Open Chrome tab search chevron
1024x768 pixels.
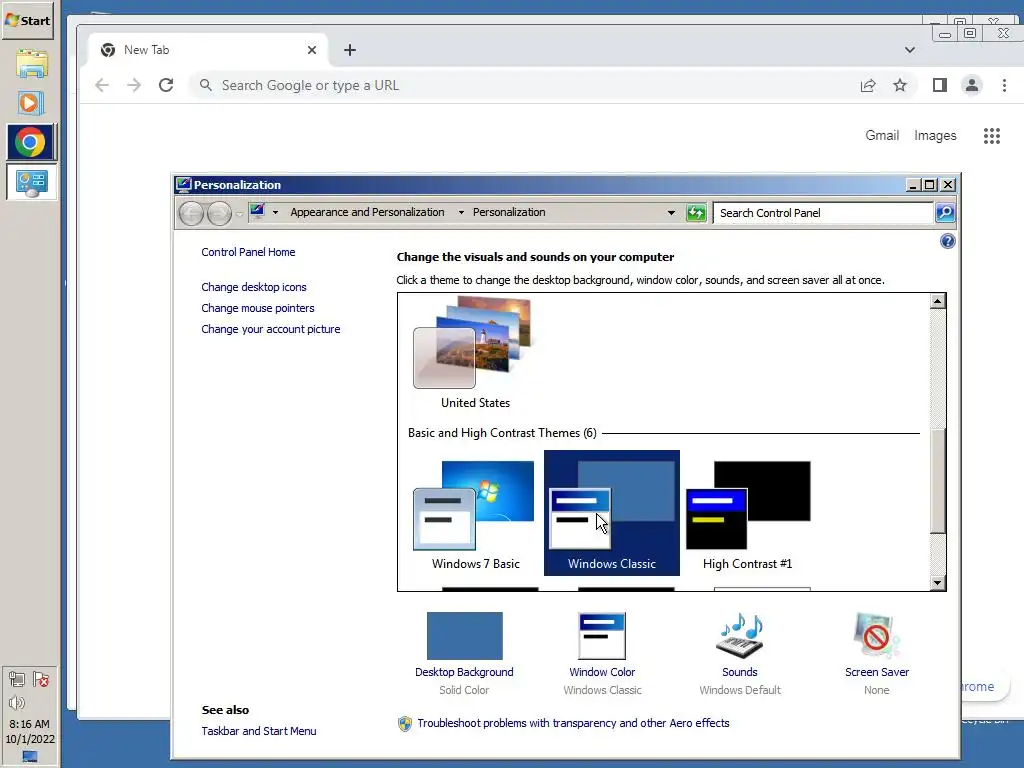pos(910,50)
